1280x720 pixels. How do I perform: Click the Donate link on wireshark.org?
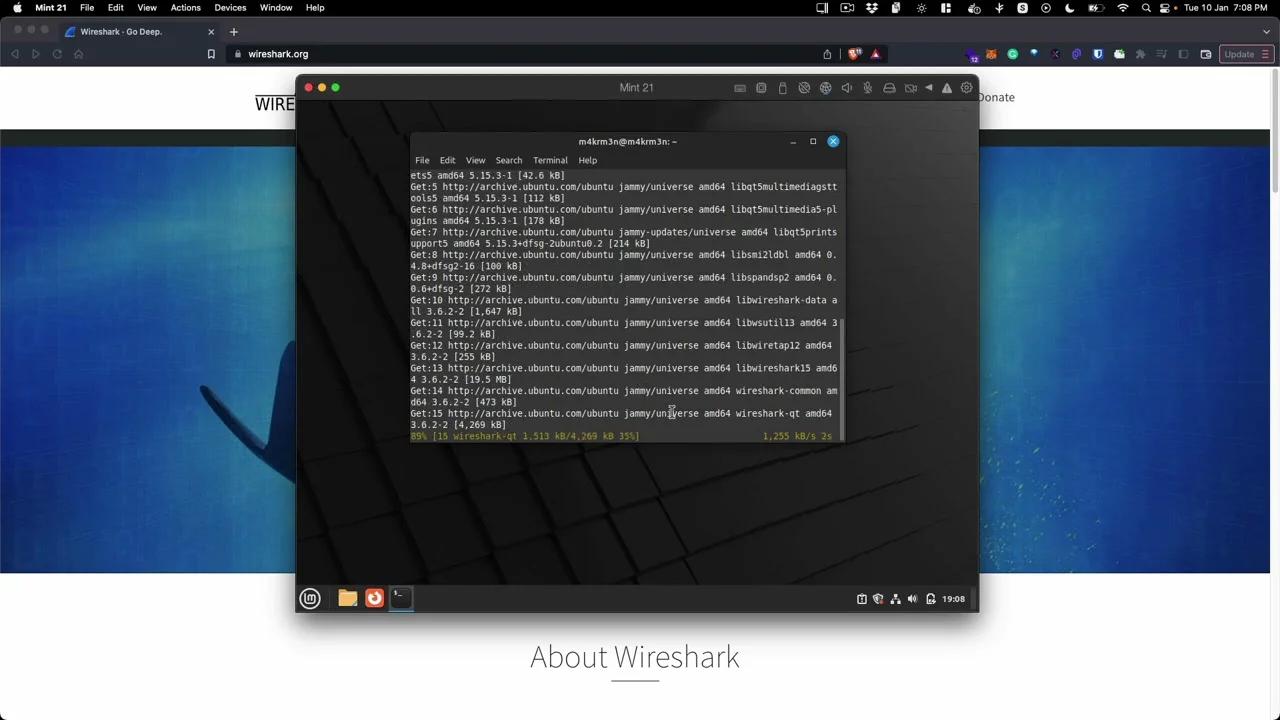tap(995, 97)
